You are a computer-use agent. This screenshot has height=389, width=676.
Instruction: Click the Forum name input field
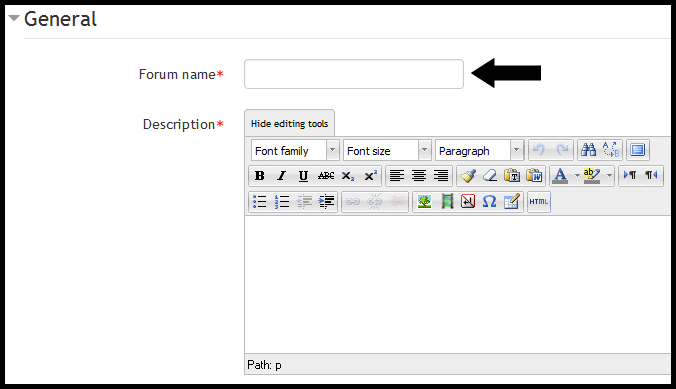point(354,74)
